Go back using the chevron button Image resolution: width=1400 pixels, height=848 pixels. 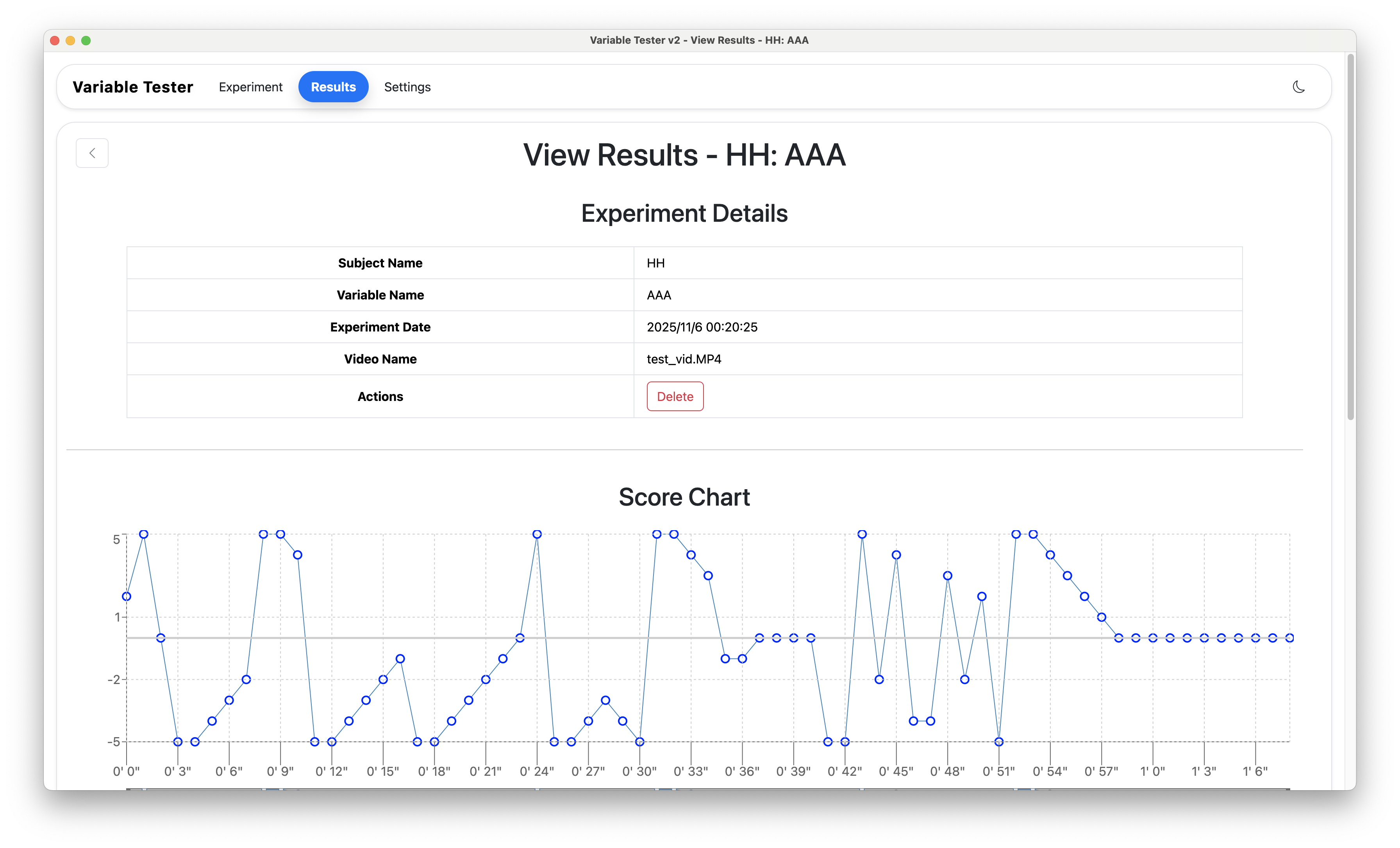tap(92, 153)
